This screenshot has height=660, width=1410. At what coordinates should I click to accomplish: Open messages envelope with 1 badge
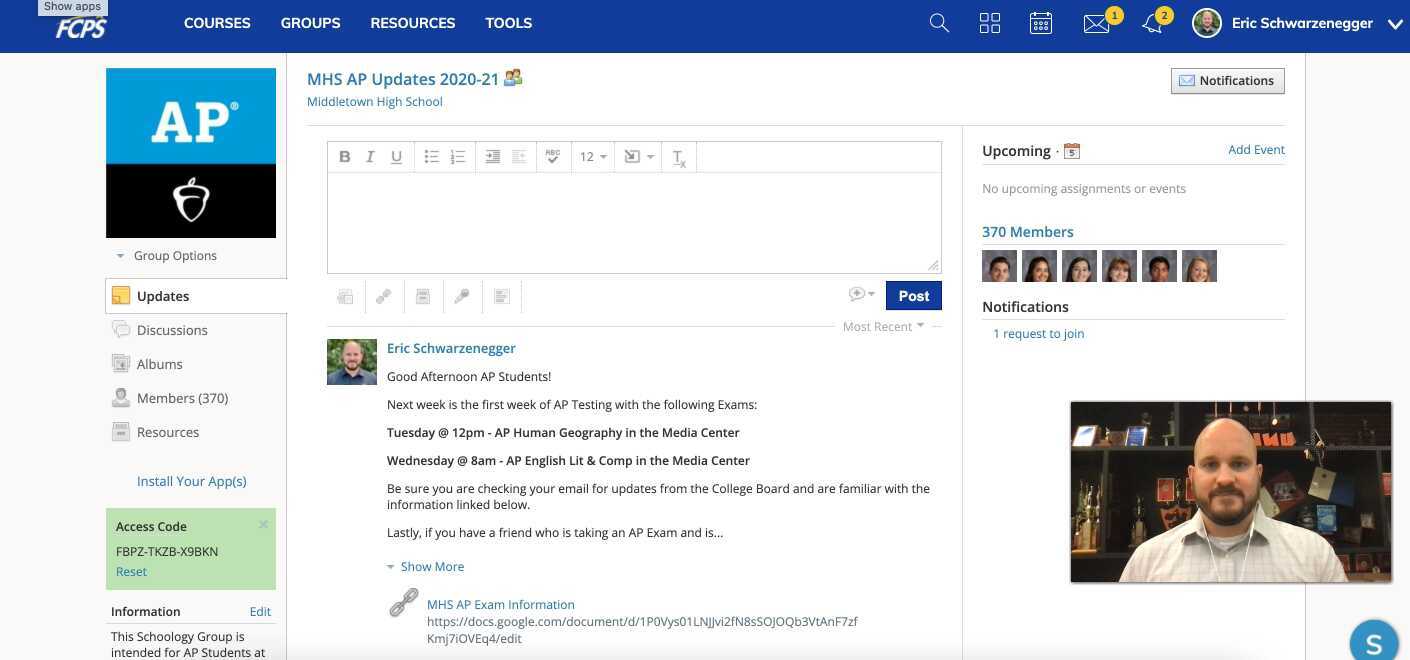tap(1096, 23)
